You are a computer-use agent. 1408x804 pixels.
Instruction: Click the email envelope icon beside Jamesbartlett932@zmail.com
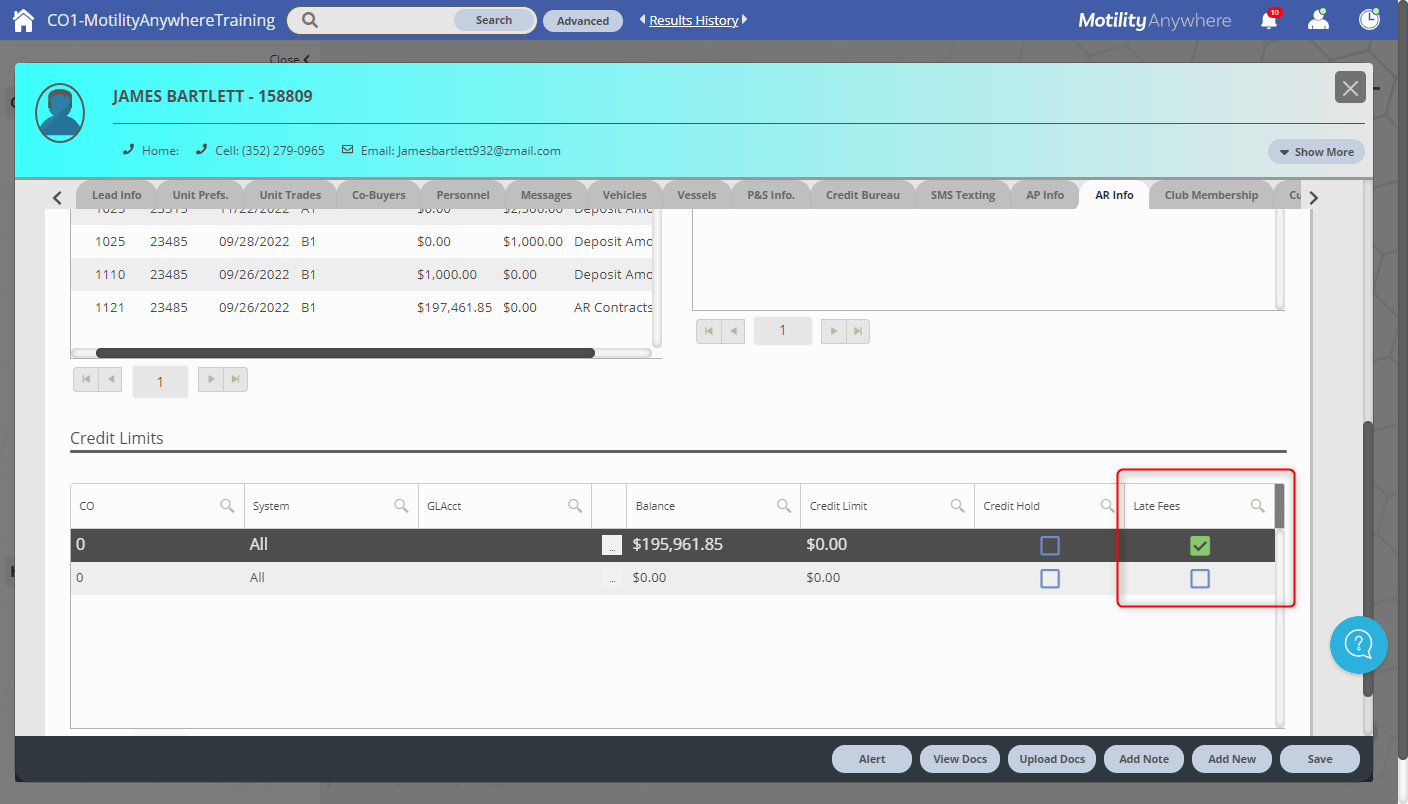click(347, 150)
